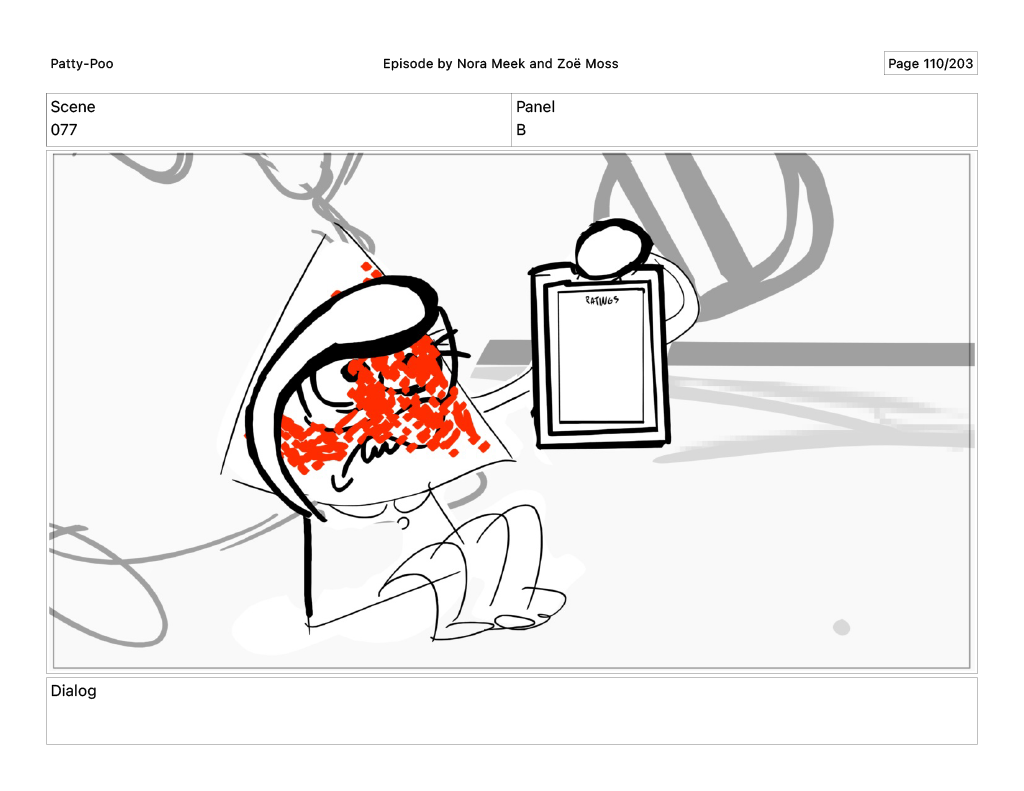
Task: Click inside the empty Dialog text area
Action: point(511,720)
